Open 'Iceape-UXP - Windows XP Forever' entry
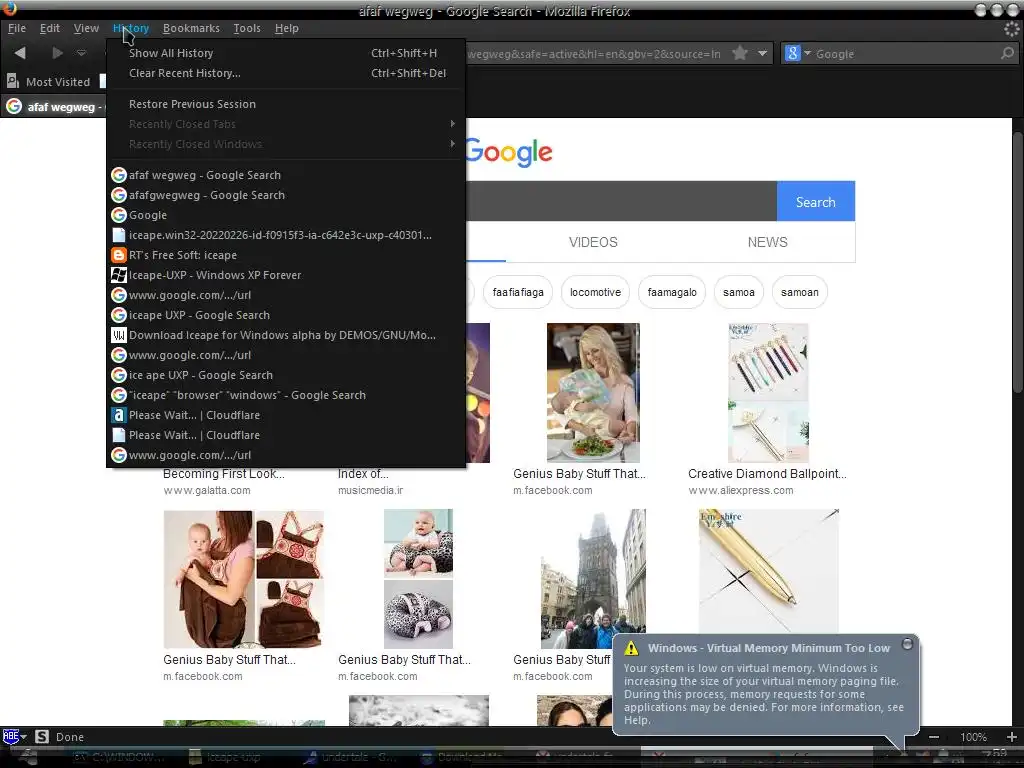The width and height of the screenshot is (1024, 768). [286, 275]
